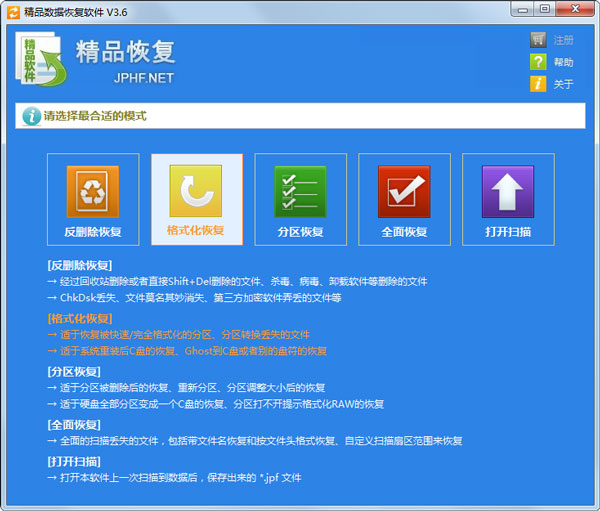Choose the red checkmark full recovery icon
600x511 pixels.
[404, 191]
